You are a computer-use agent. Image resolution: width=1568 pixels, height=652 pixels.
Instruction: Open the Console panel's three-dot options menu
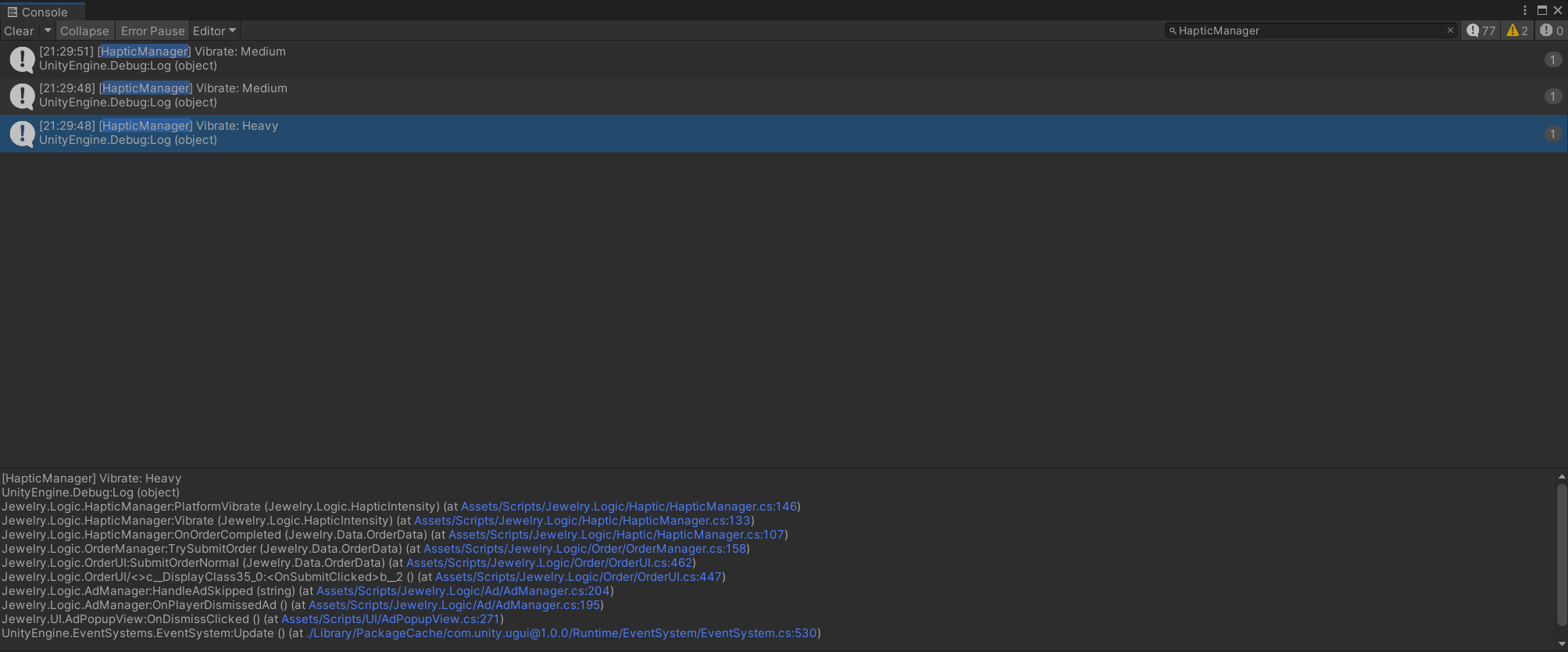click(x=1525, y=10)
